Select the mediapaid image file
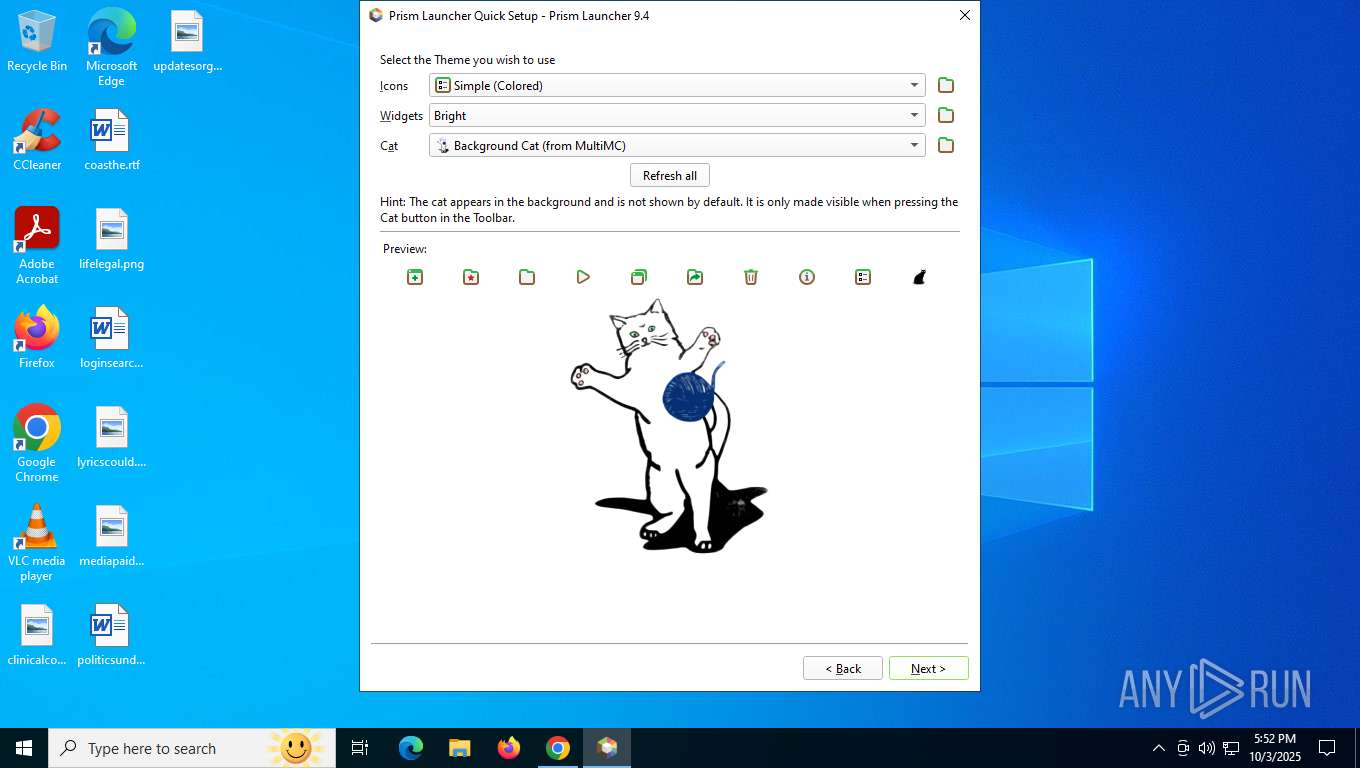The image size is (1360, 768). click(x=111, y=536)
